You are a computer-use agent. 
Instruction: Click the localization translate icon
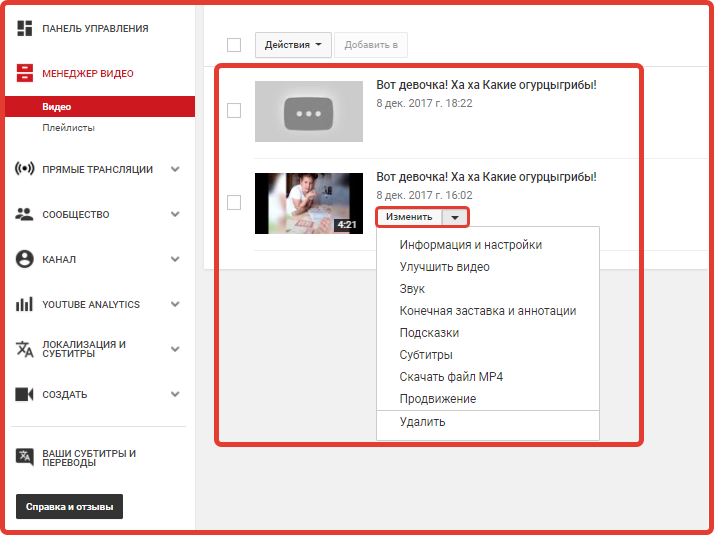coord(25,349)
